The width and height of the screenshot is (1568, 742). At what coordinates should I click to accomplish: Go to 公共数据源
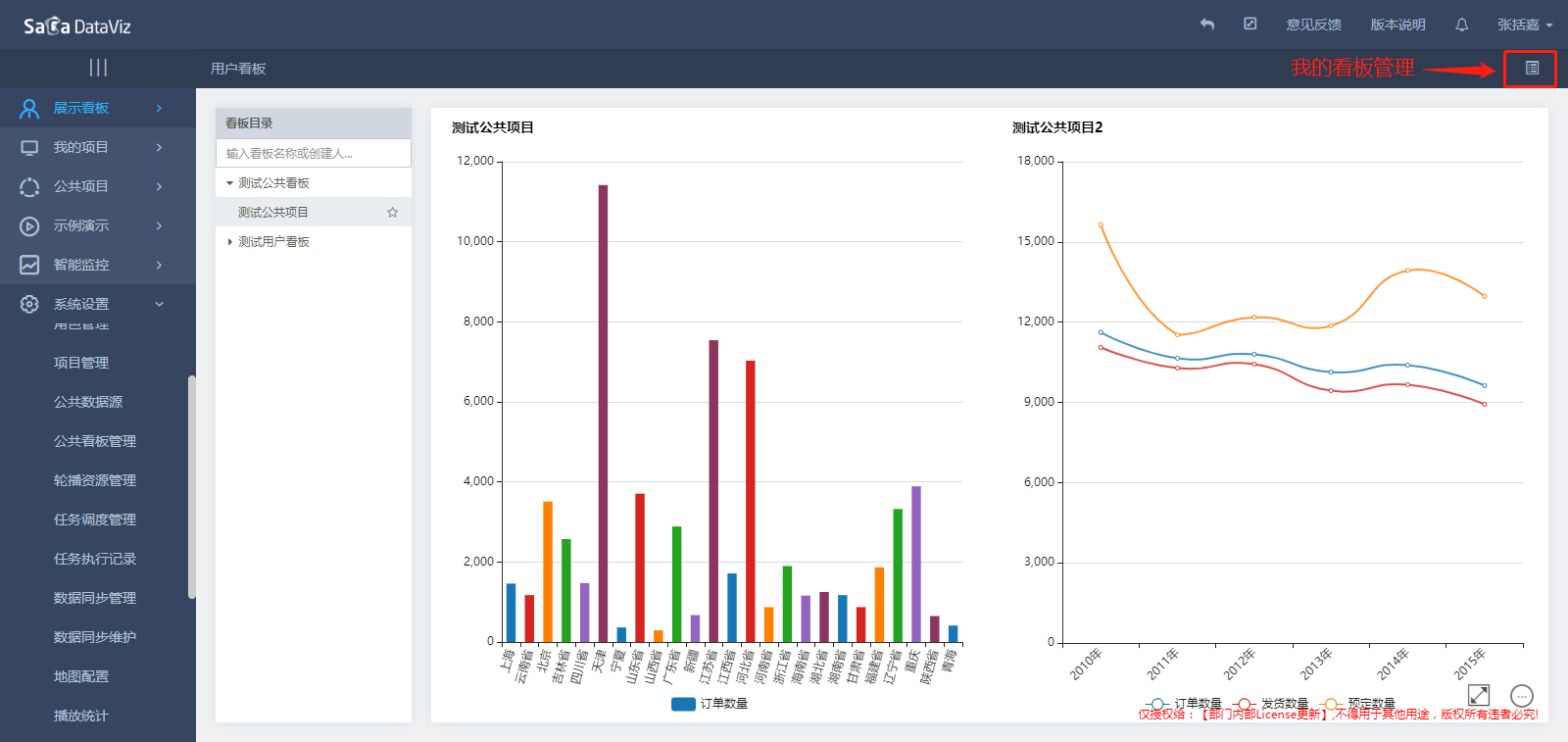pos(88,402)
